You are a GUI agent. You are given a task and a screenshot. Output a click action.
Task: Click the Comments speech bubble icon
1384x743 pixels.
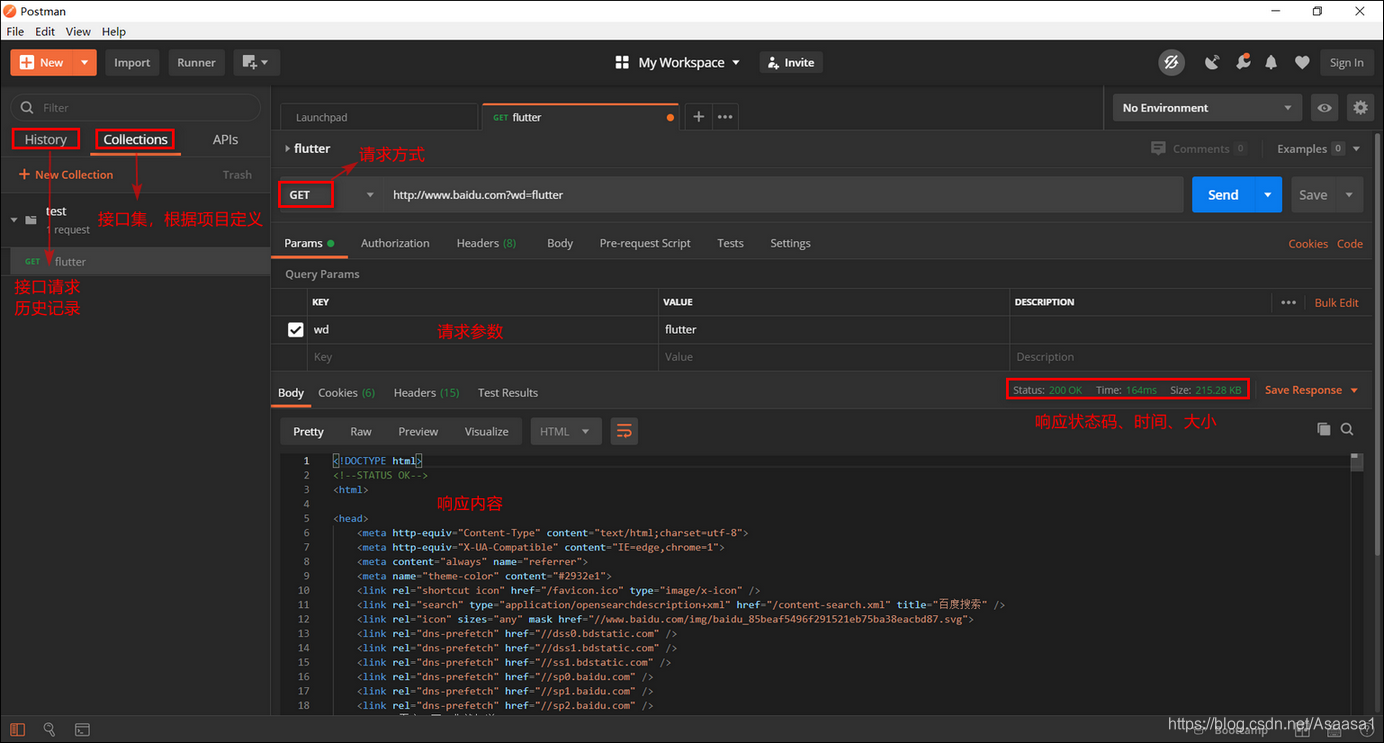click(x=1158, y=148)
